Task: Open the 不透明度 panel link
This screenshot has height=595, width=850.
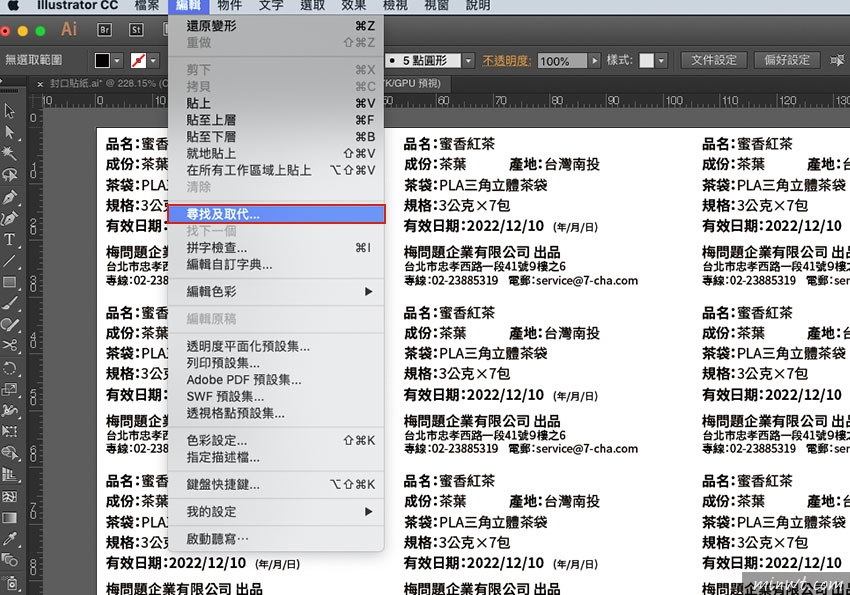Action: click(x=506, y=61)
